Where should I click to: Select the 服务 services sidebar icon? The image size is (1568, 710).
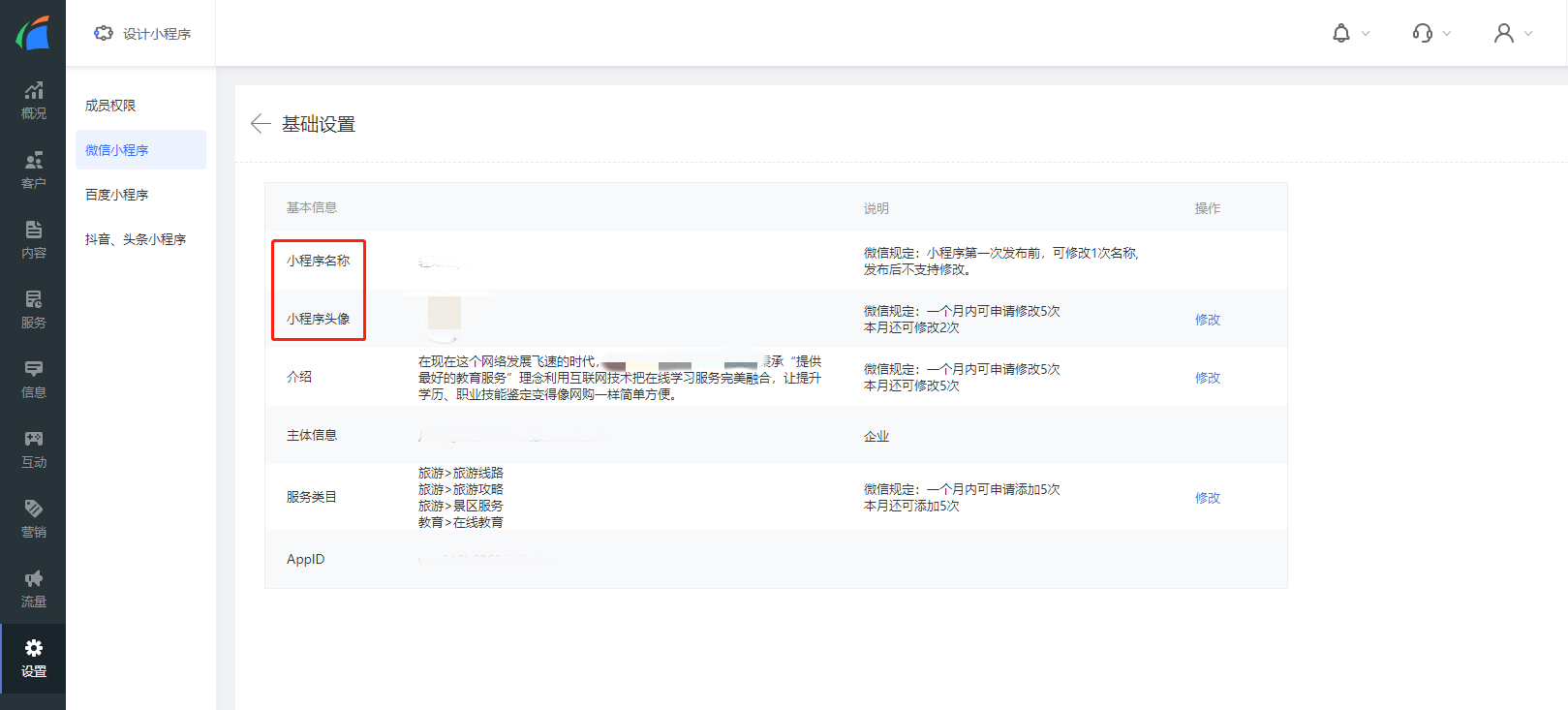pos(33,309)
